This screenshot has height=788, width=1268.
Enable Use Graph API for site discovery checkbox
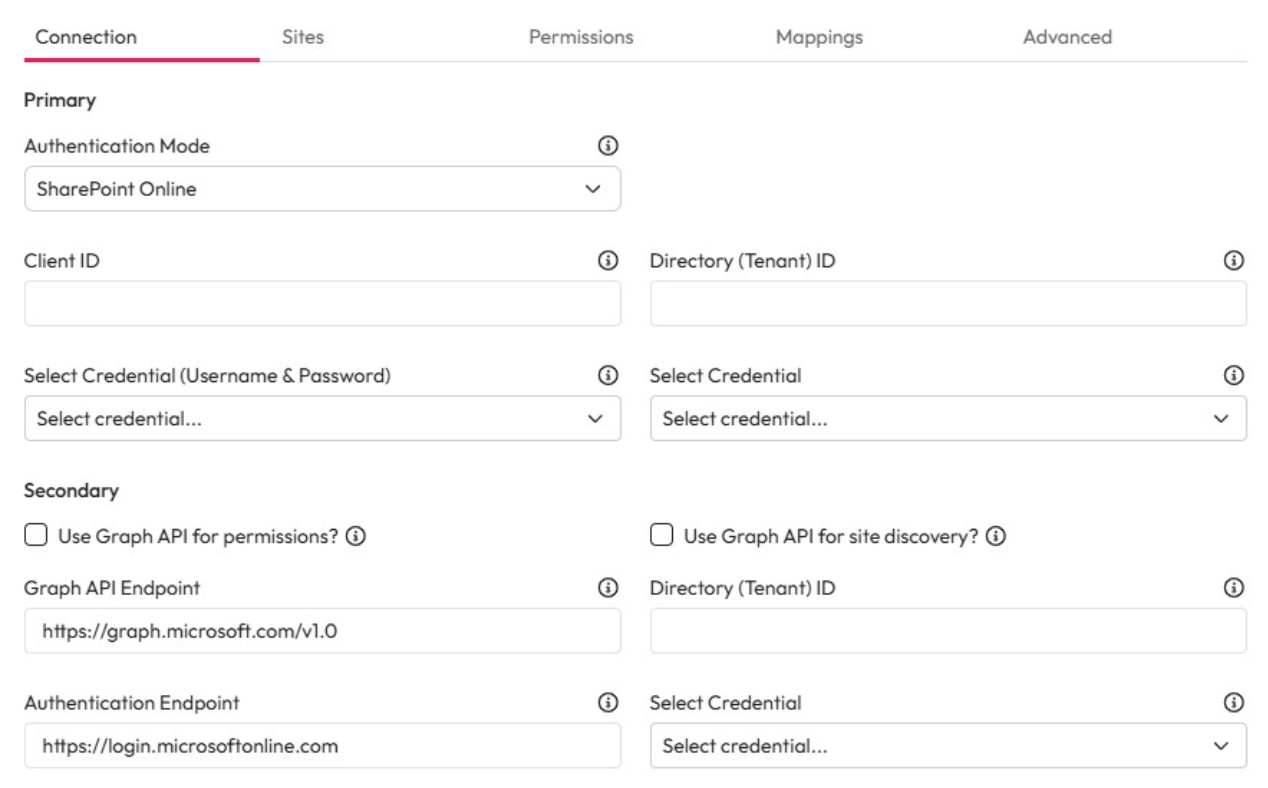point(661,536)
